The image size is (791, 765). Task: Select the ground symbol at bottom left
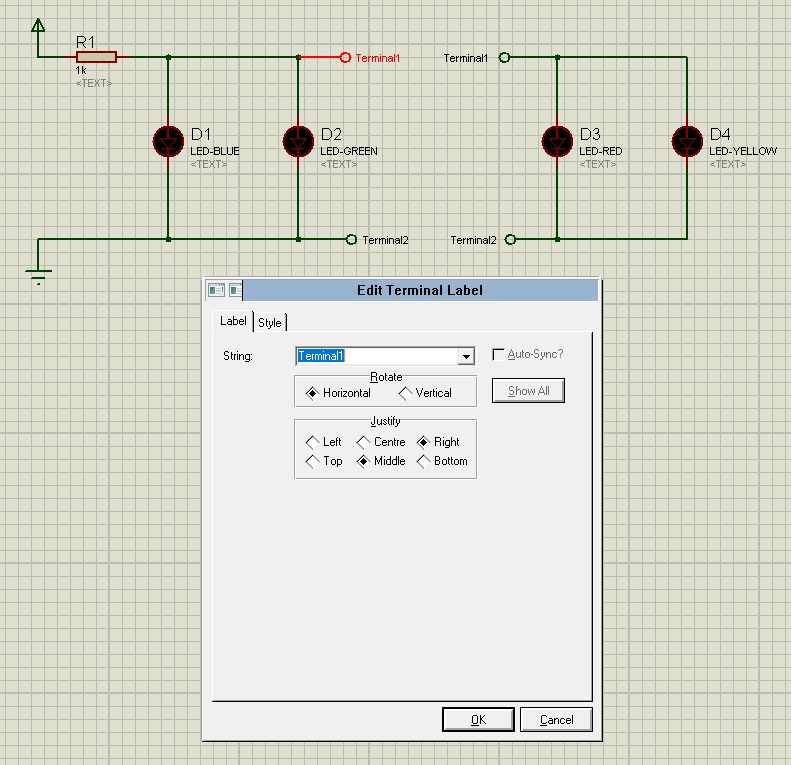[38, 277]
